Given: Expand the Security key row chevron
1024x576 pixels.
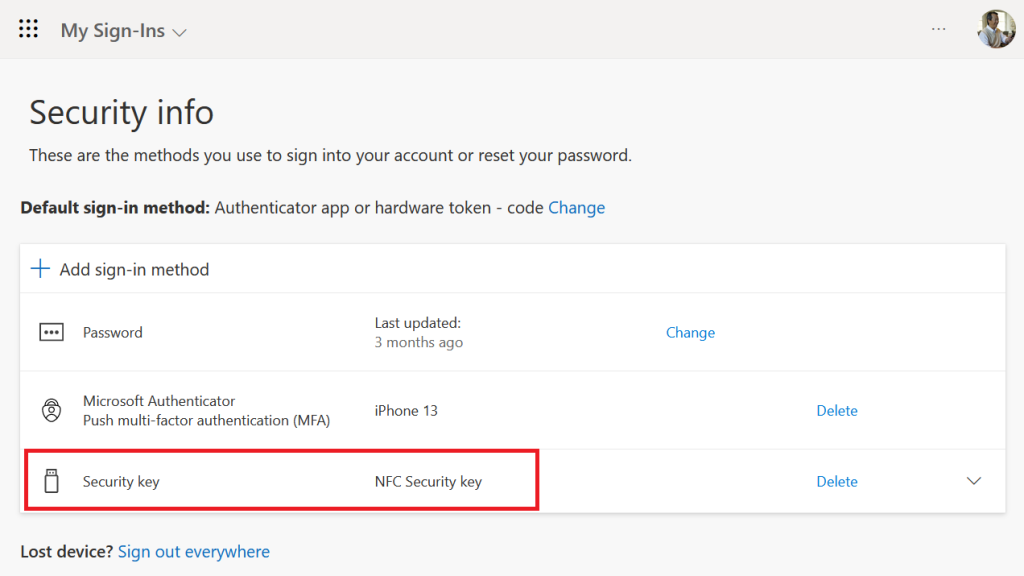Looking at the screenshot, I should click(974, 481).
